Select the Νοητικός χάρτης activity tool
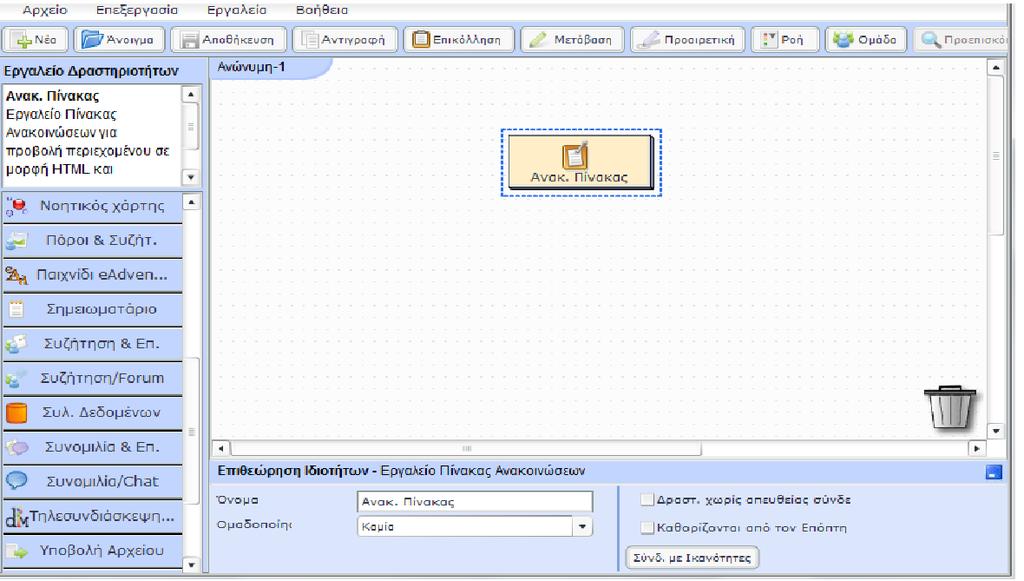 click(92, 206)
